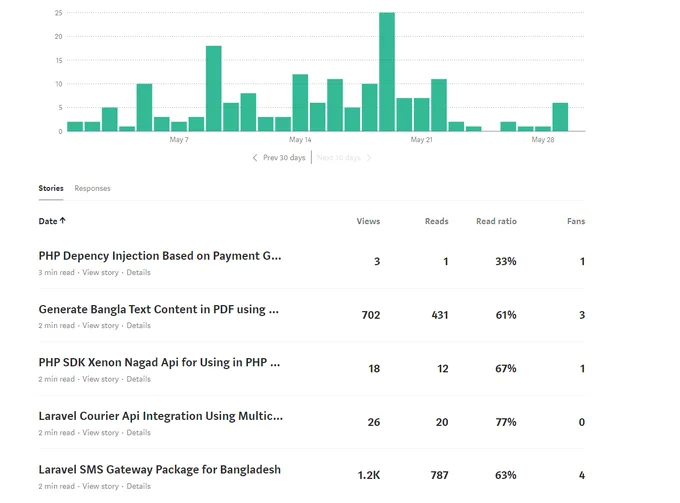680x503 pixels.
Task: Open PHP Depency Injection story title
Action: (160, 256)
